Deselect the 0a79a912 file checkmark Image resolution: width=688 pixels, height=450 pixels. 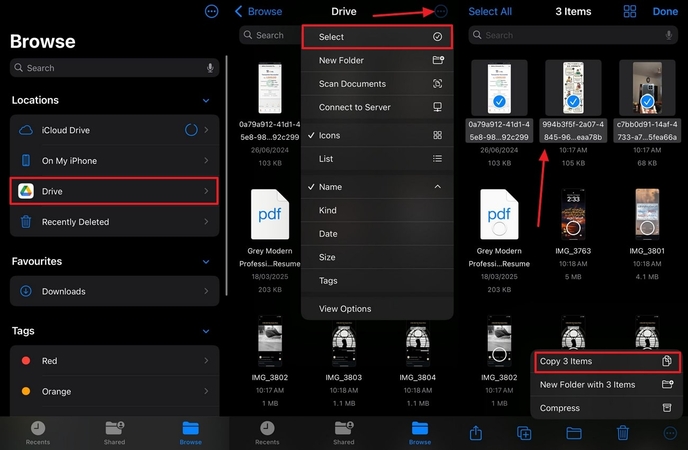499,101
